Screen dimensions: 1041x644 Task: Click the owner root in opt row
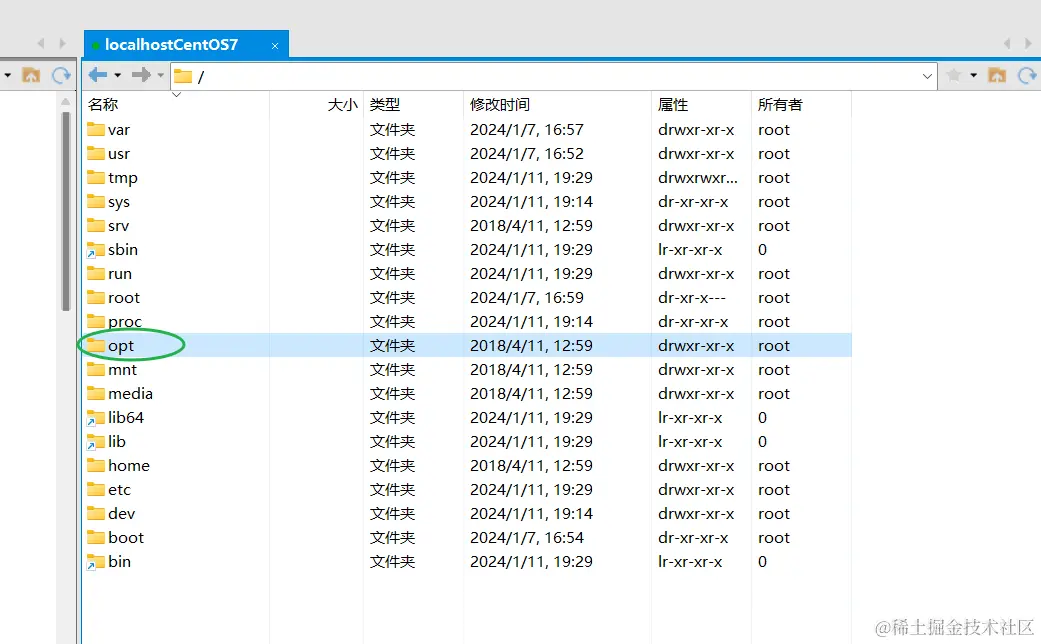pos(774,345)
